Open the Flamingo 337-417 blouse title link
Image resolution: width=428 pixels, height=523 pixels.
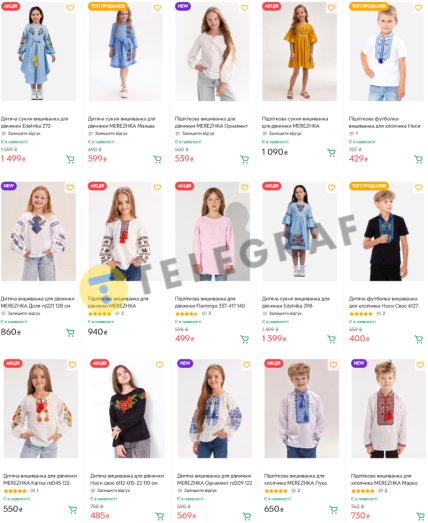point(210,302)
